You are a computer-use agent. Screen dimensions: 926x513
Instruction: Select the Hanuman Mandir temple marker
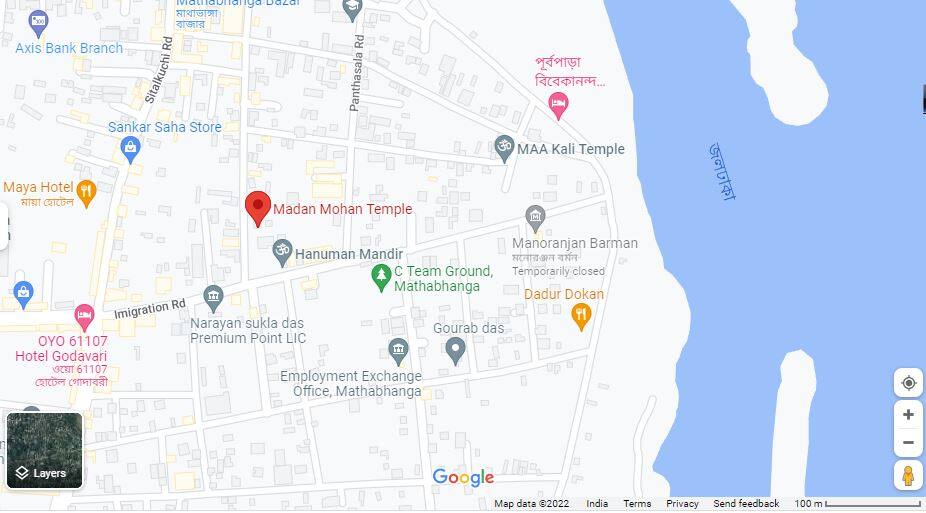point(282,252)
